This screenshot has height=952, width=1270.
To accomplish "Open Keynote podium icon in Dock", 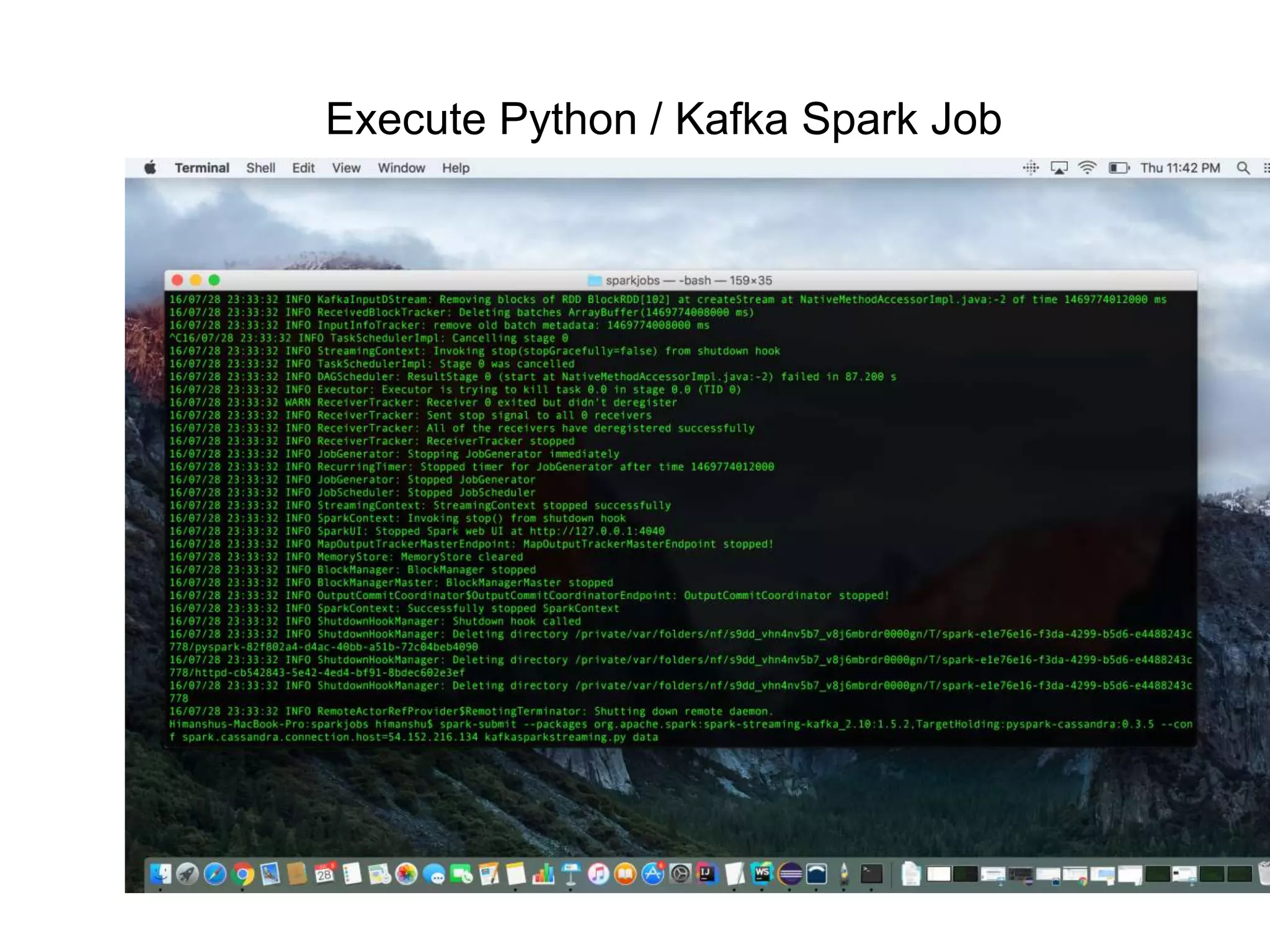I will click(571, 874).
